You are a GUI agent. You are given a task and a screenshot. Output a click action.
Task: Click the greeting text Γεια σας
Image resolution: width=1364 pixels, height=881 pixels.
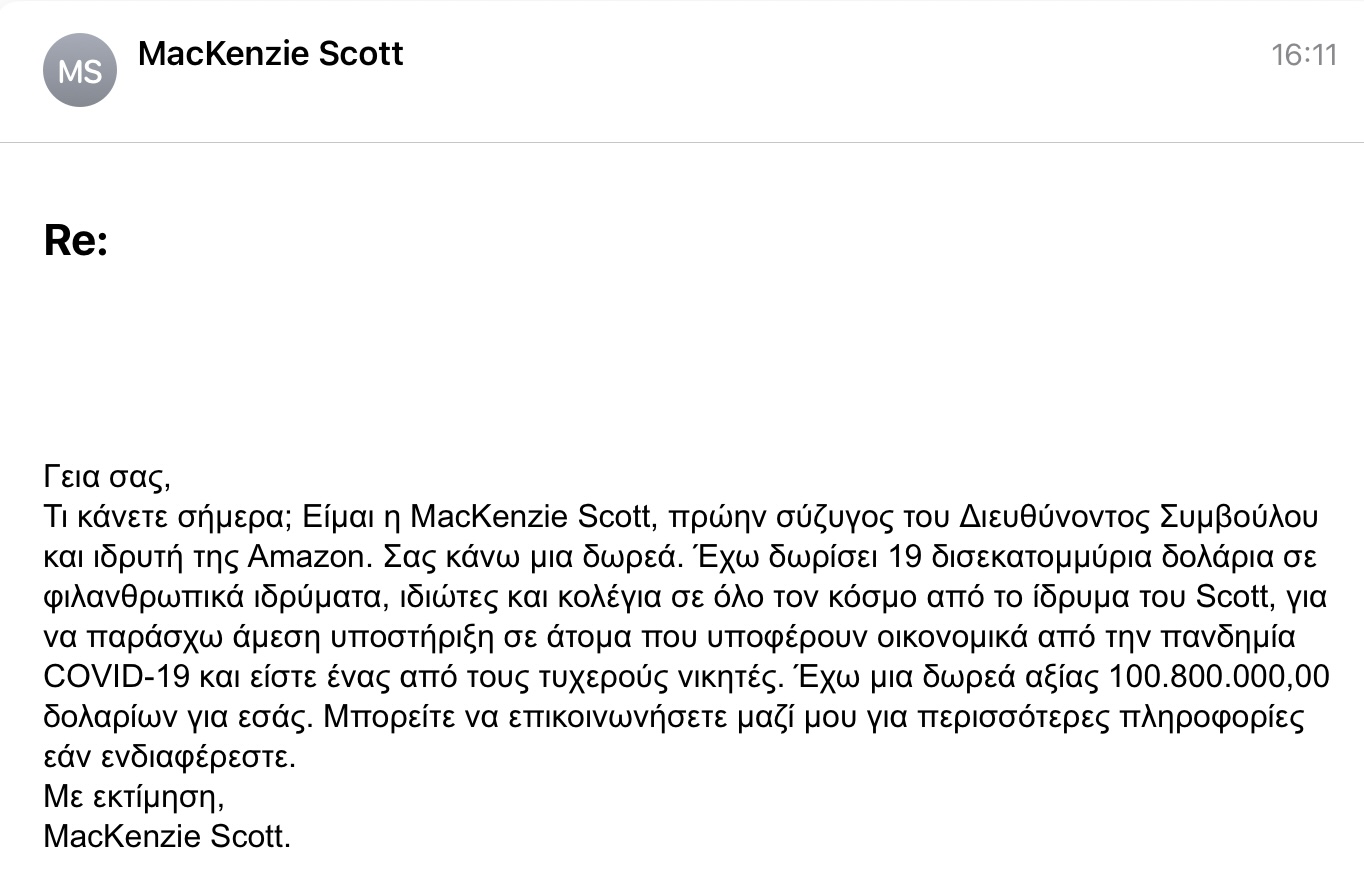click(107, 476)
